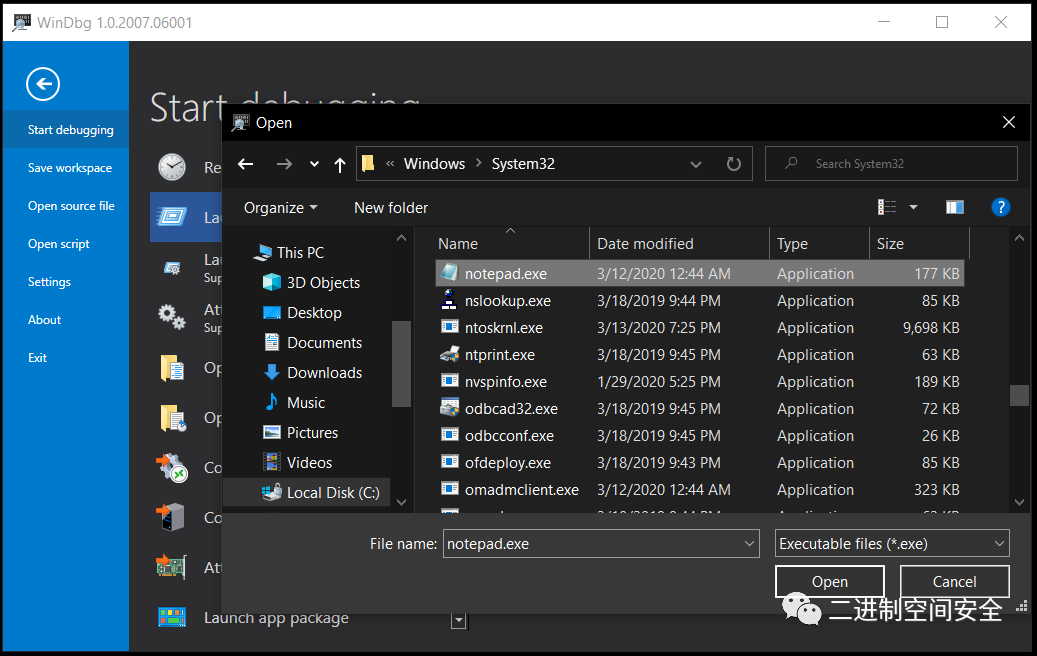The height and width of the screenshot is (656, 1037).
Task: Click the Windows breadcrumb in address bar
Action: [435, 164]
